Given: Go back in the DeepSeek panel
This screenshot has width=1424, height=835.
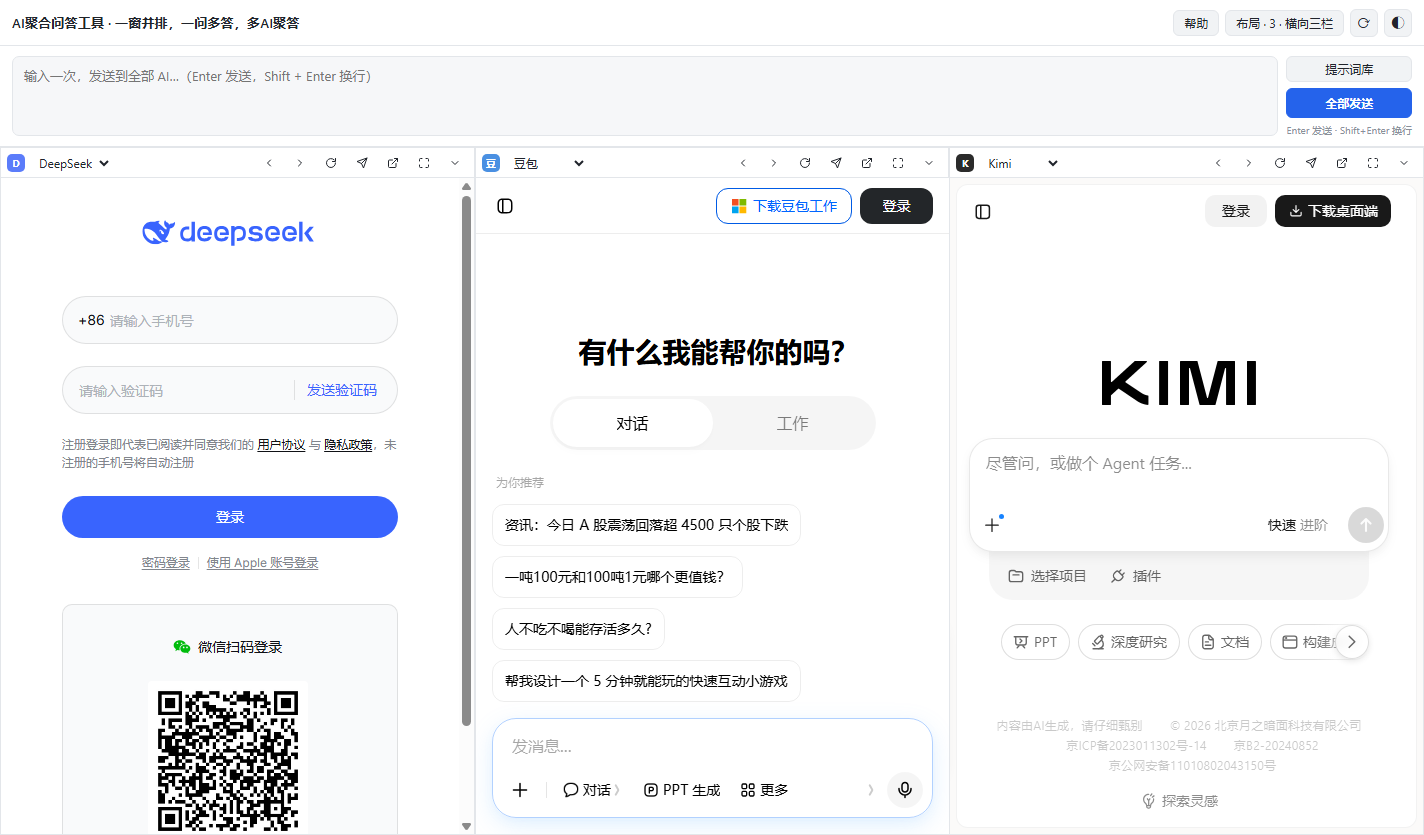Looking at the screenshot, I should click(x=269, y=163).
